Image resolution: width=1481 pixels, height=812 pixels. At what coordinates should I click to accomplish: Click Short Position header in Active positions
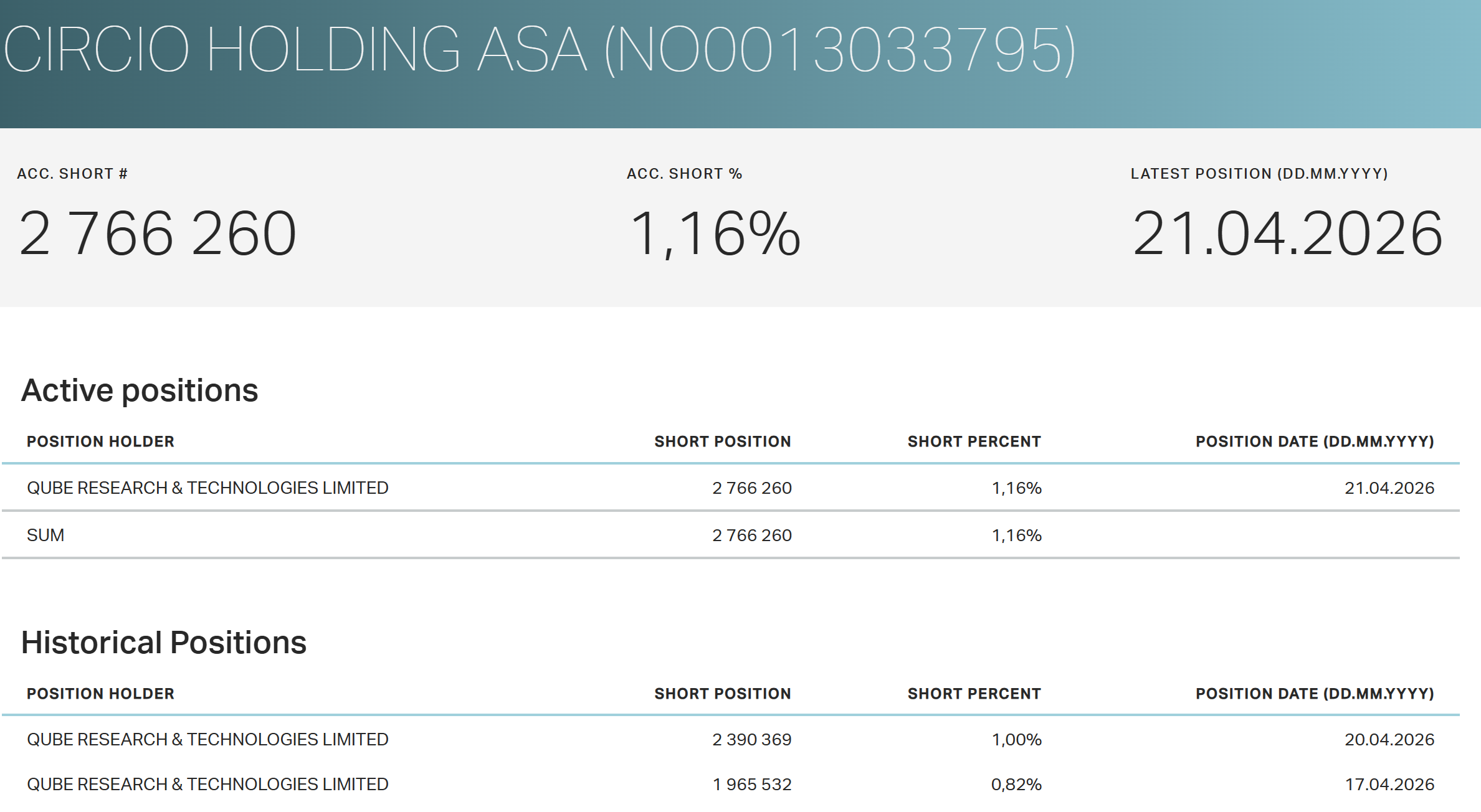pos(722,441)
